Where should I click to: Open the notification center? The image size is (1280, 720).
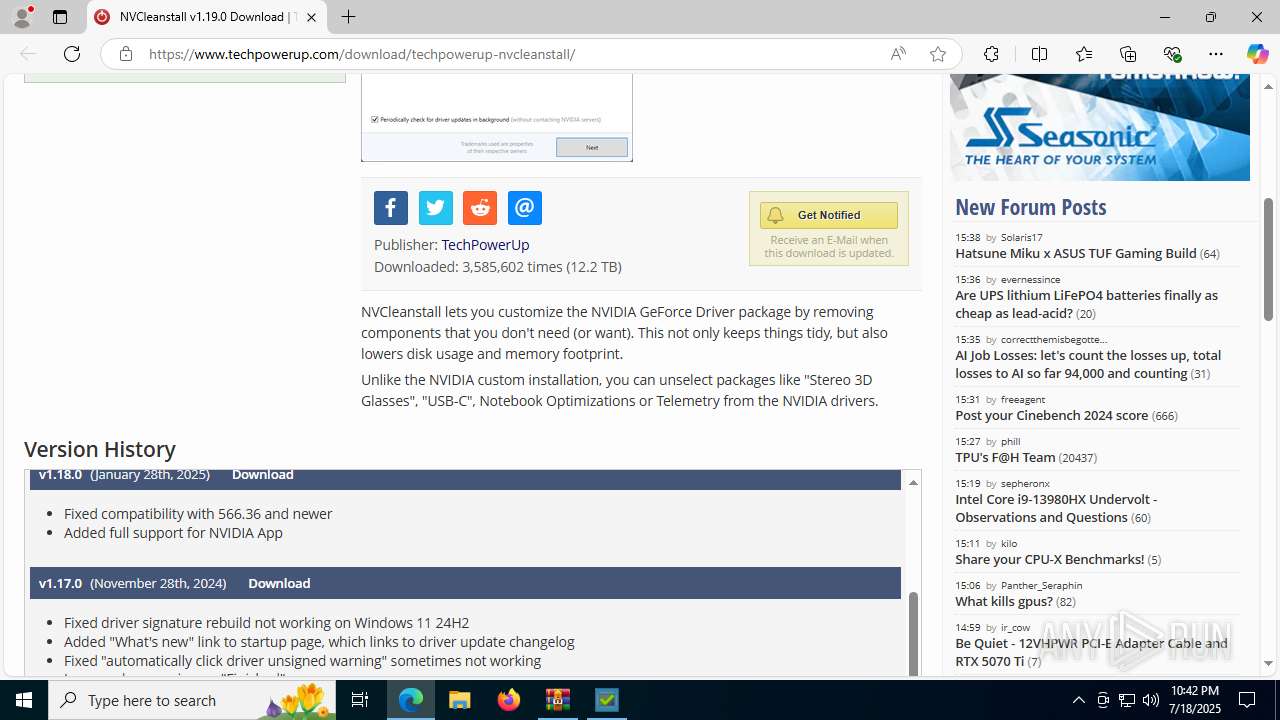point(1247,700)
